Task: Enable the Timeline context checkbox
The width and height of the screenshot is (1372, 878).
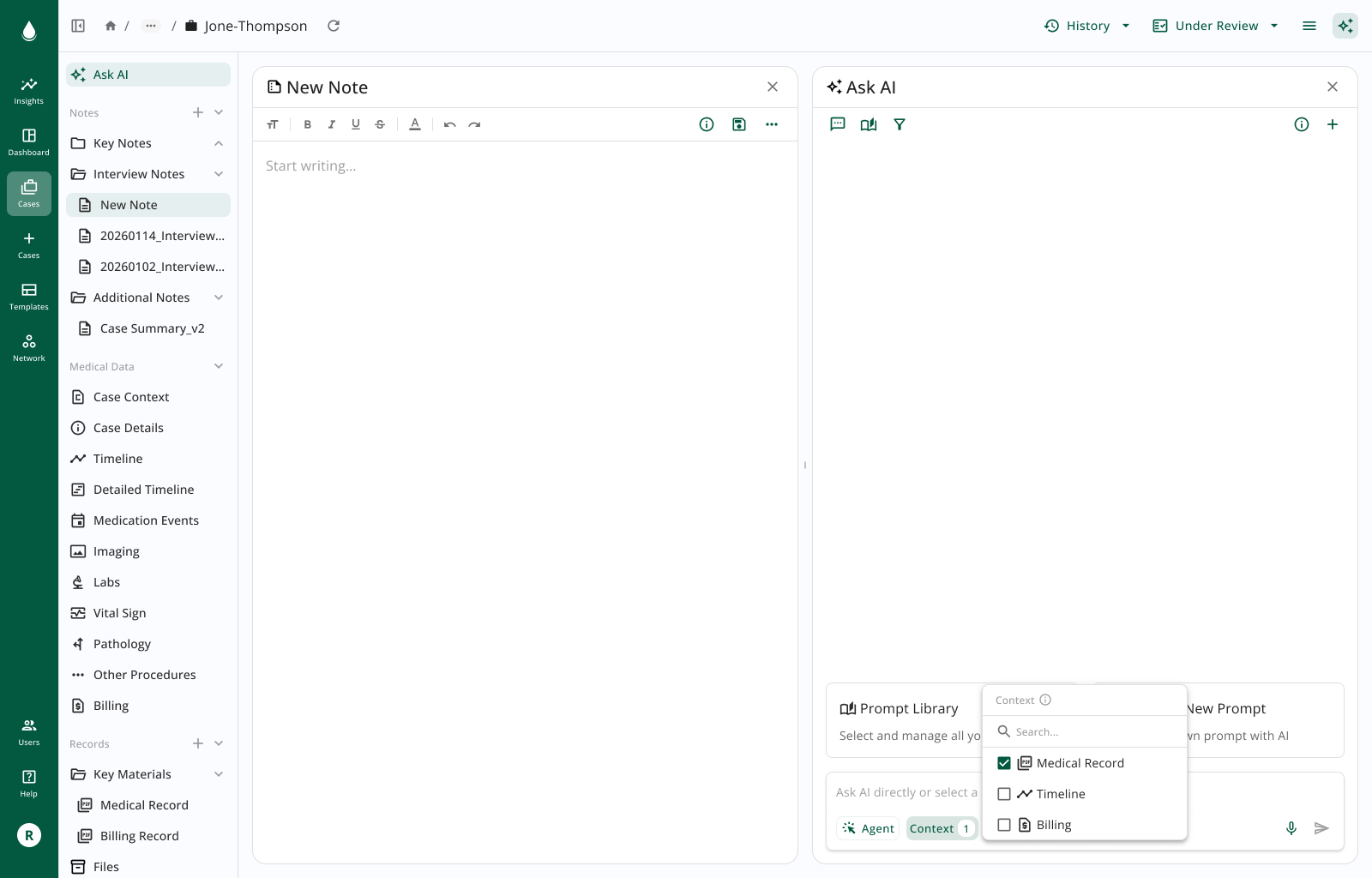Action: pyautogui.click(x=1003, y=793)
